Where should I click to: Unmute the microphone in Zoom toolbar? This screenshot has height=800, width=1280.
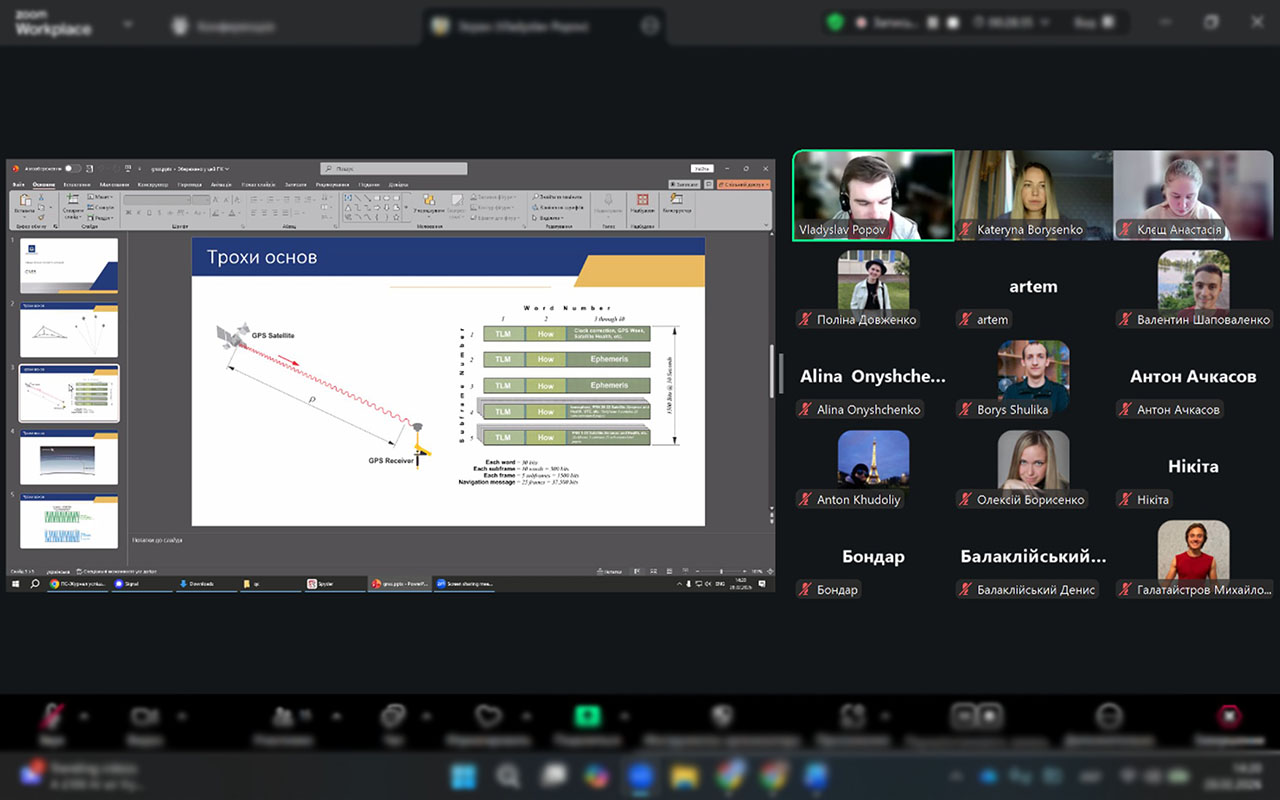click(51, 716)
